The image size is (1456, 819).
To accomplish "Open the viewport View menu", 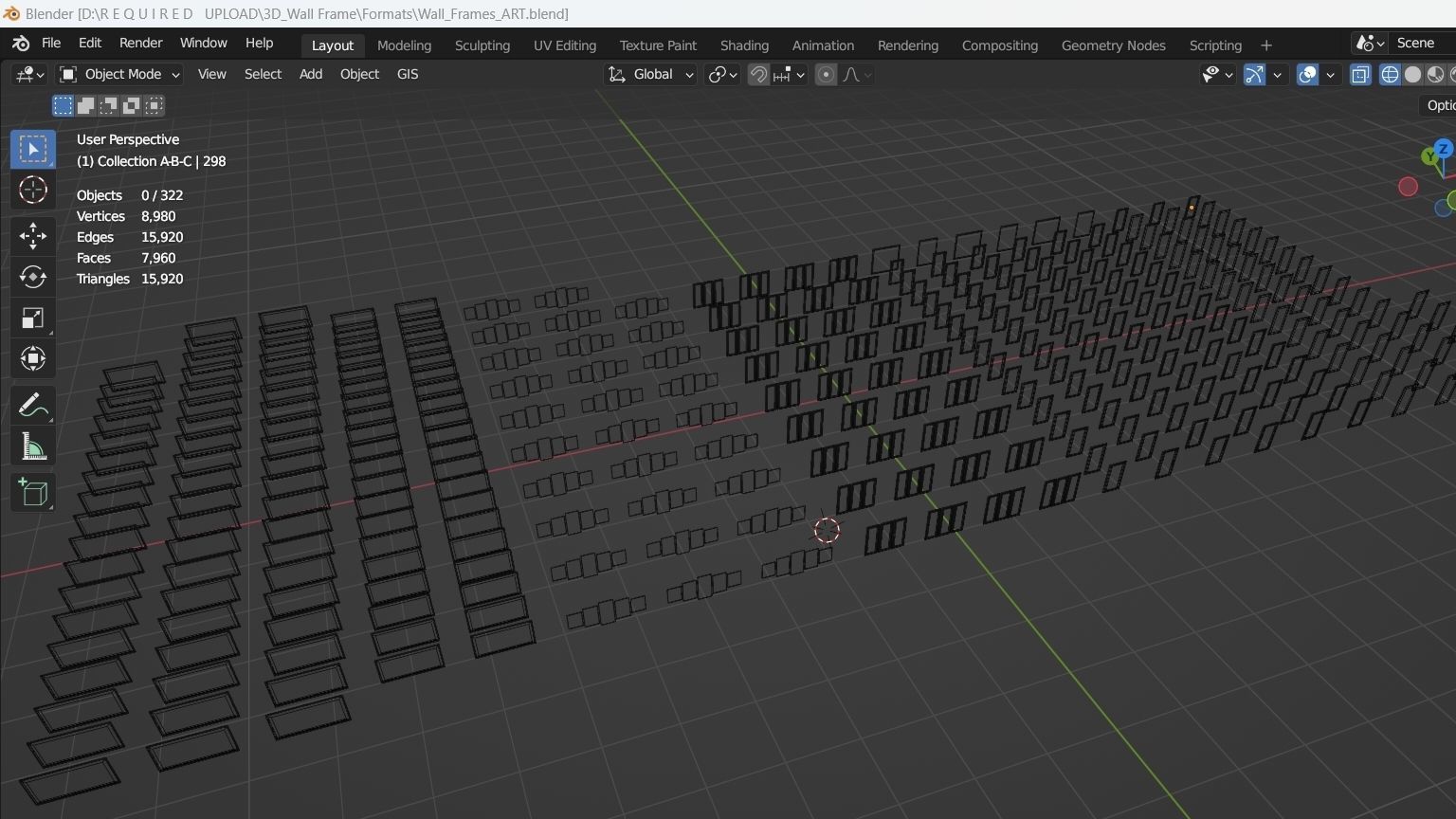I will (x=211, y=74).
